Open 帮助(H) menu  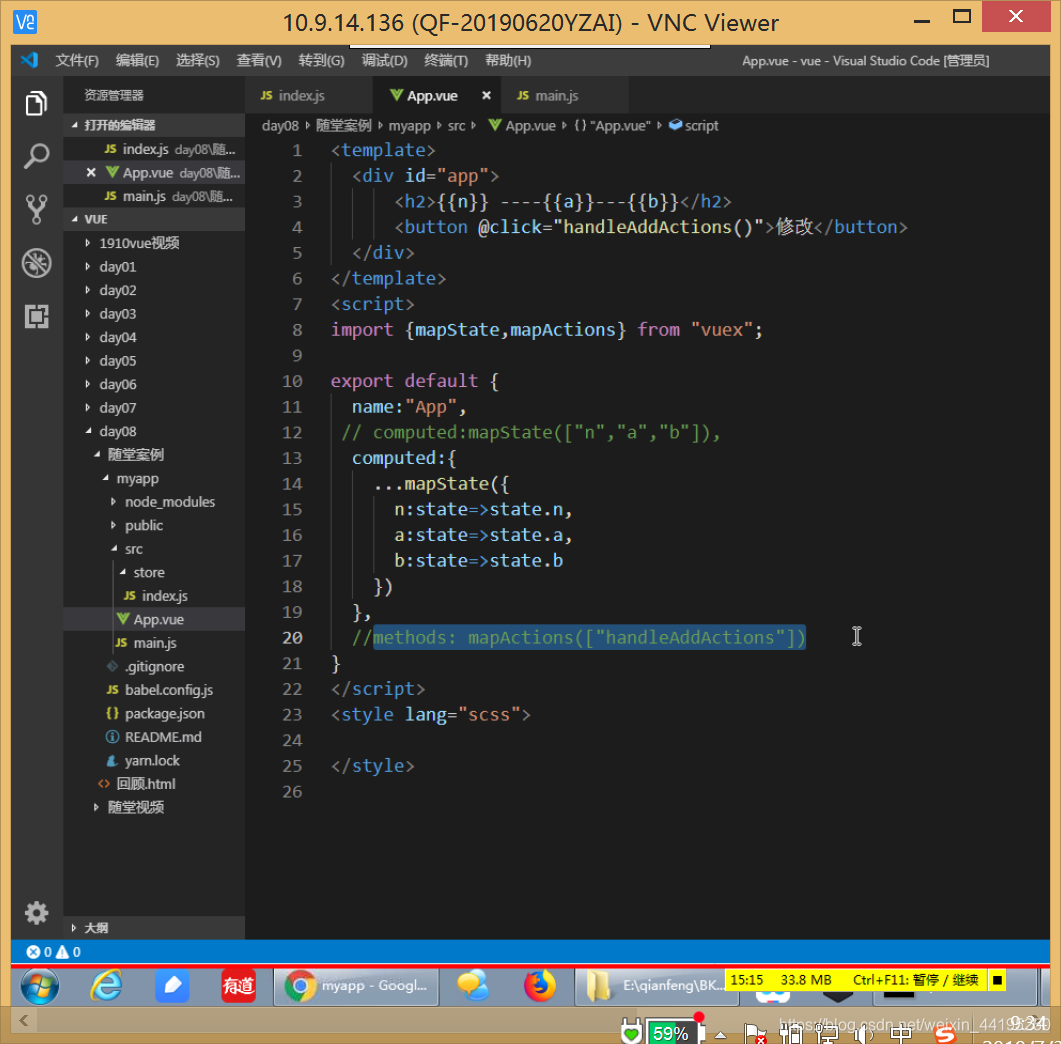507,61
